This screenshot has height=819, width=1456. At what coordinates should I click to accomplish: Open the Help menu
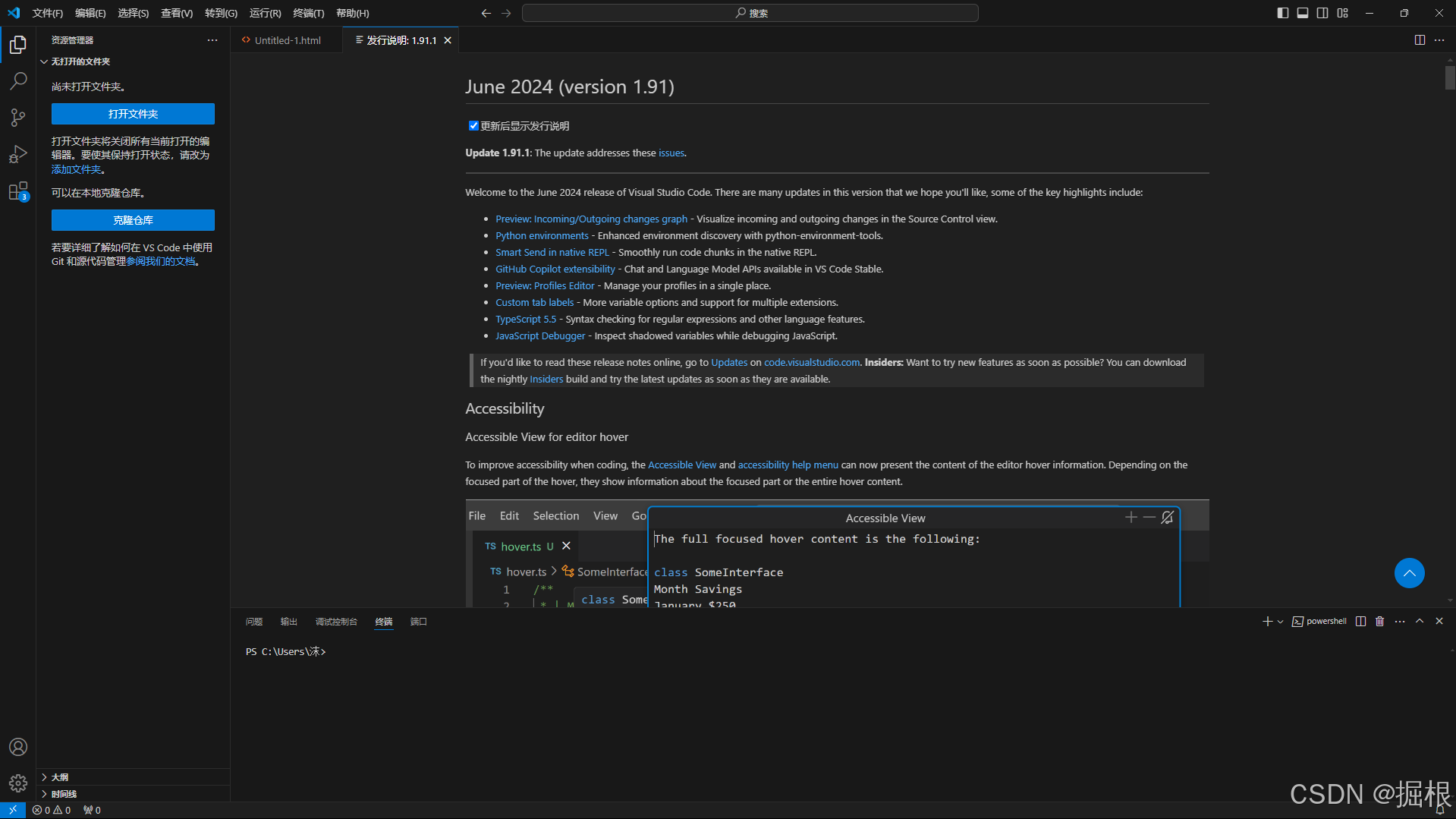(353, 13)
